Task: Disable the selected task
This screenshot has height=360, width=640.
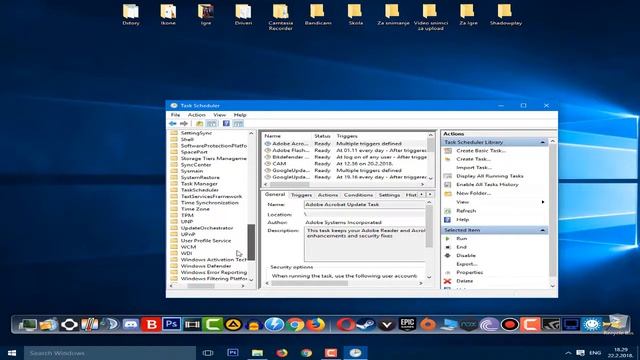Action: tap(466, 256)
